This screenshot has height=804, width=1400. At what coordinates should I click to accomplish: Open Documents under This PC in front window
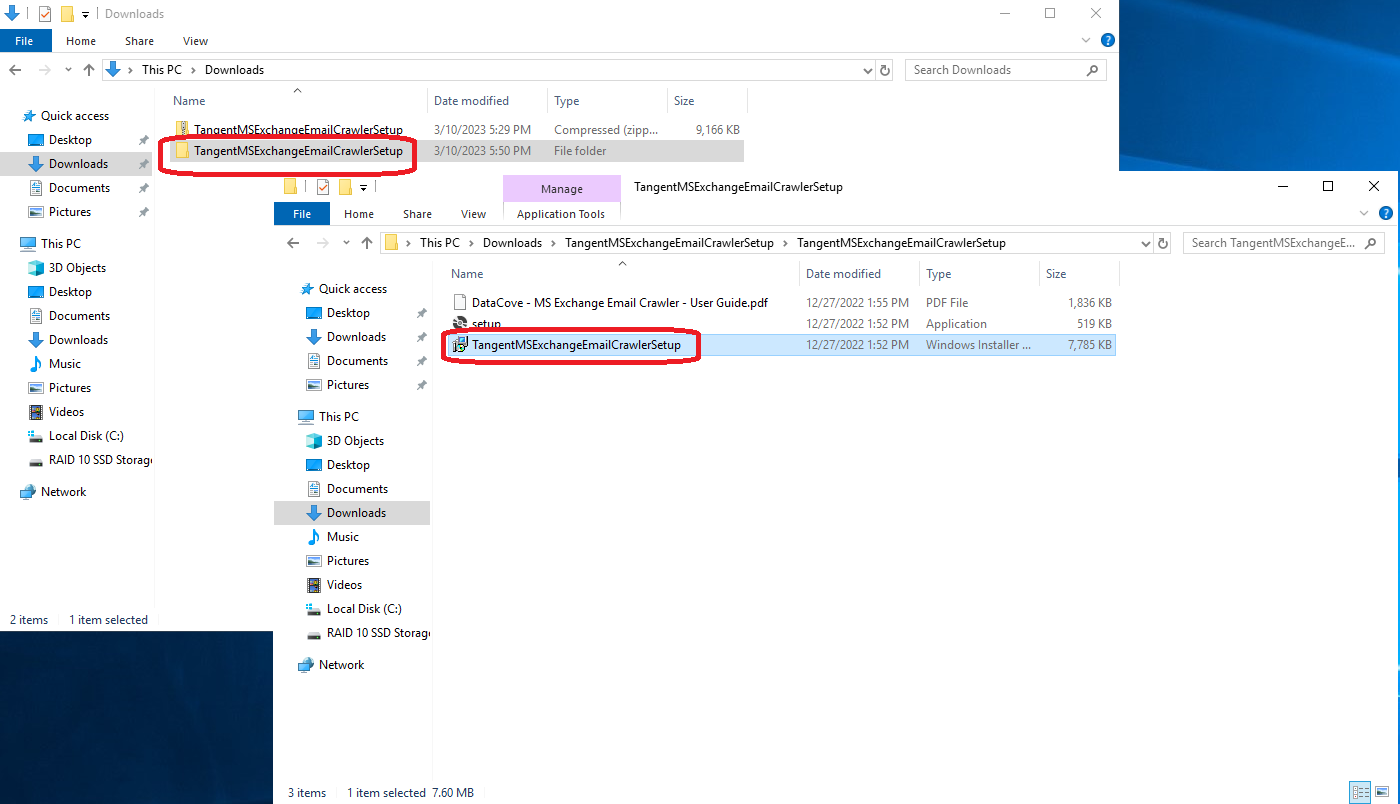[x=357, y=489]
